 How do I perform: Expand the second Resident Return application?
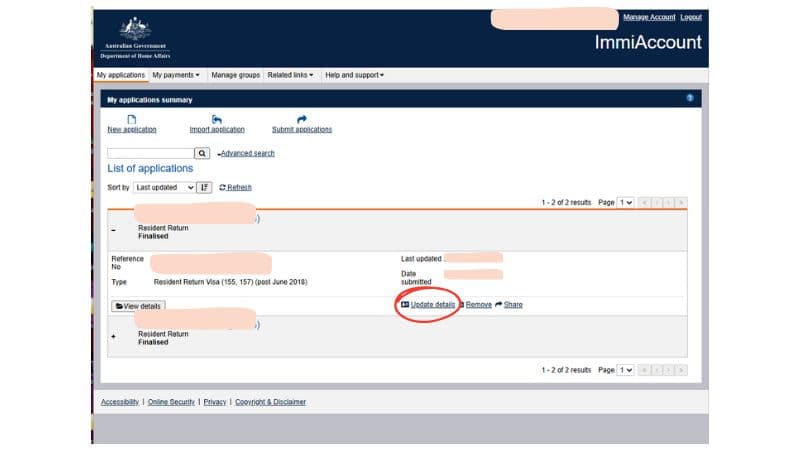point(113,337)
